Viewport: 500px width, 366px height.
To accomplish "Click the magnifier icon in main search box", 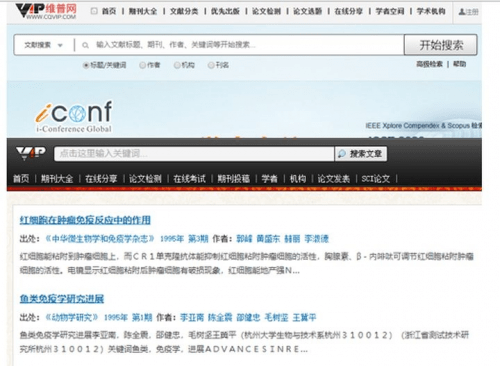I will tap(85, 45).
